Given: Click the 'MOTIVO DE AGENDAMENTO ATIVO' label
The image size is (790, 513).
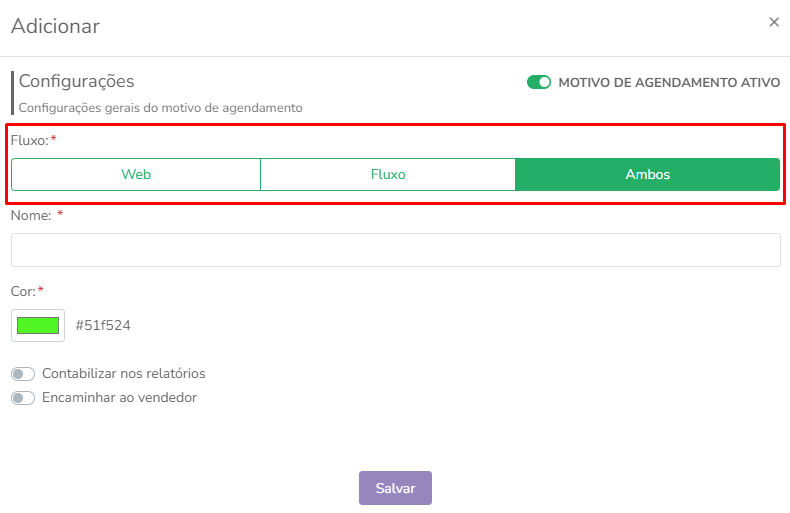Looking at the screenshot, I should tap(669, 82).
